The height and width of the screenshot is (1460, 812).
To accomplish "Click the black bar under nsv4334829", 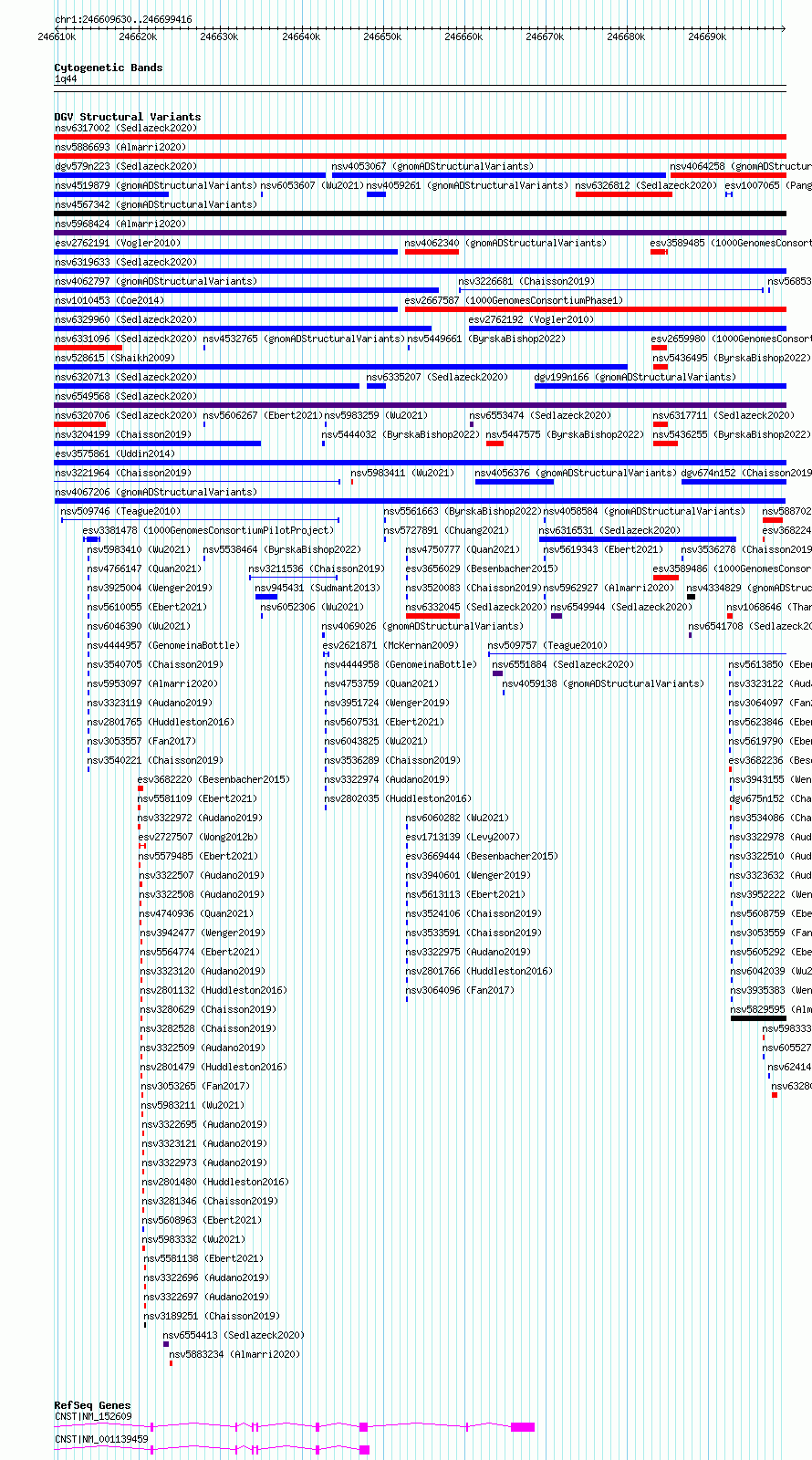I will 691,597.
